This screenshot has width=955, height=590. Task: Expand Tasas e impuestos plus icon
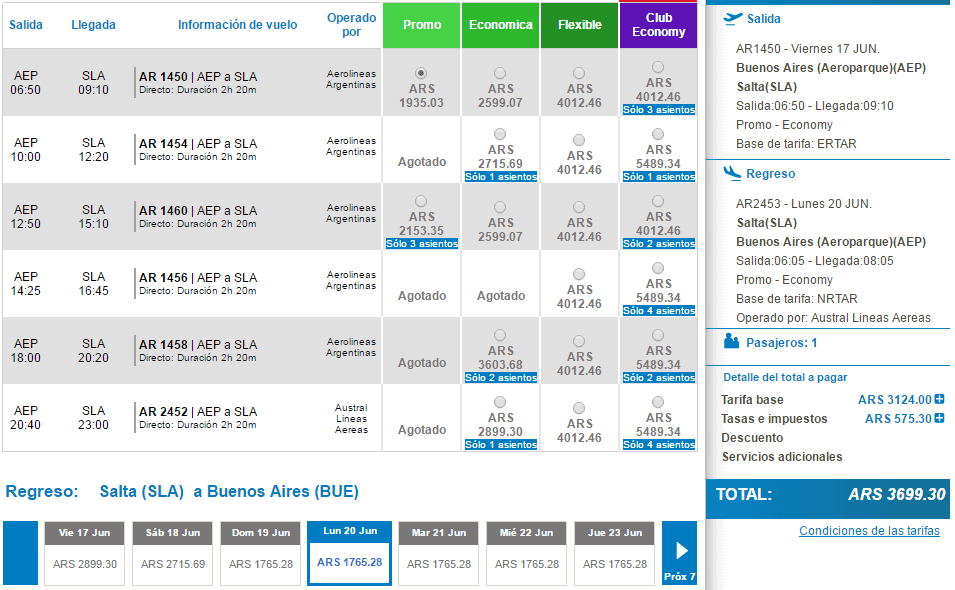coord(939,418)
